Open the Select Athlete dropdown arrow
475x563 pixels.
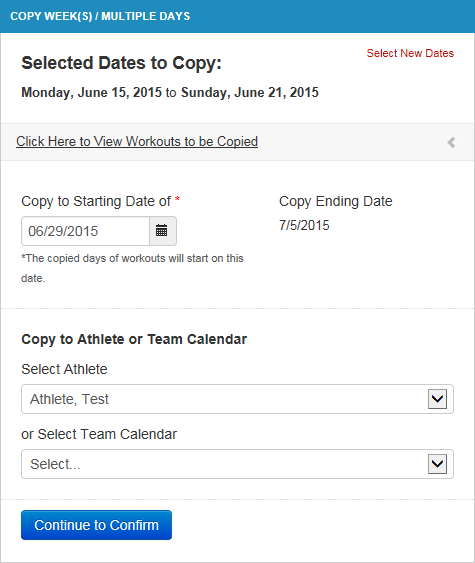437,399
